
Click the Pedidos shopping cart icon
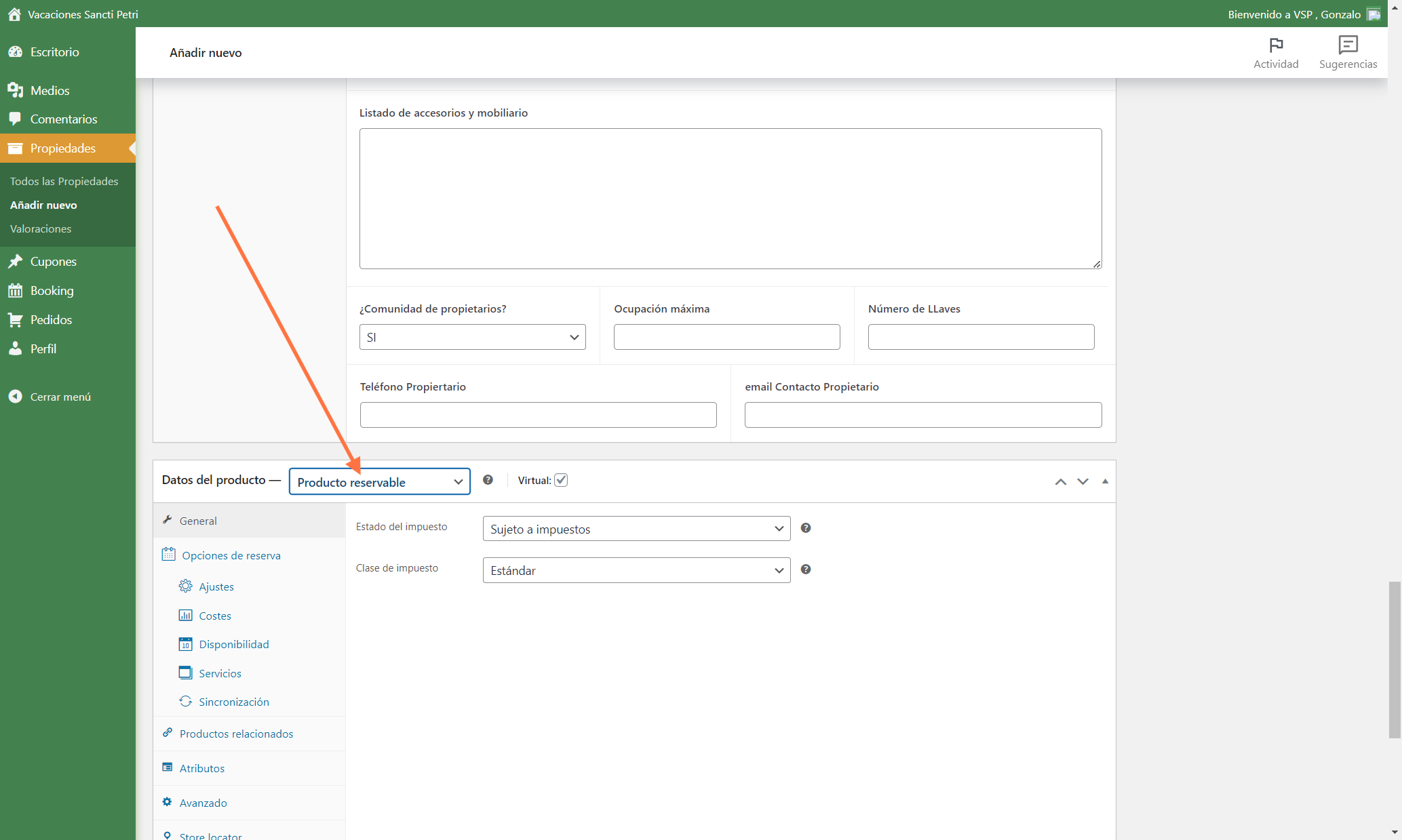pos(15,319)
